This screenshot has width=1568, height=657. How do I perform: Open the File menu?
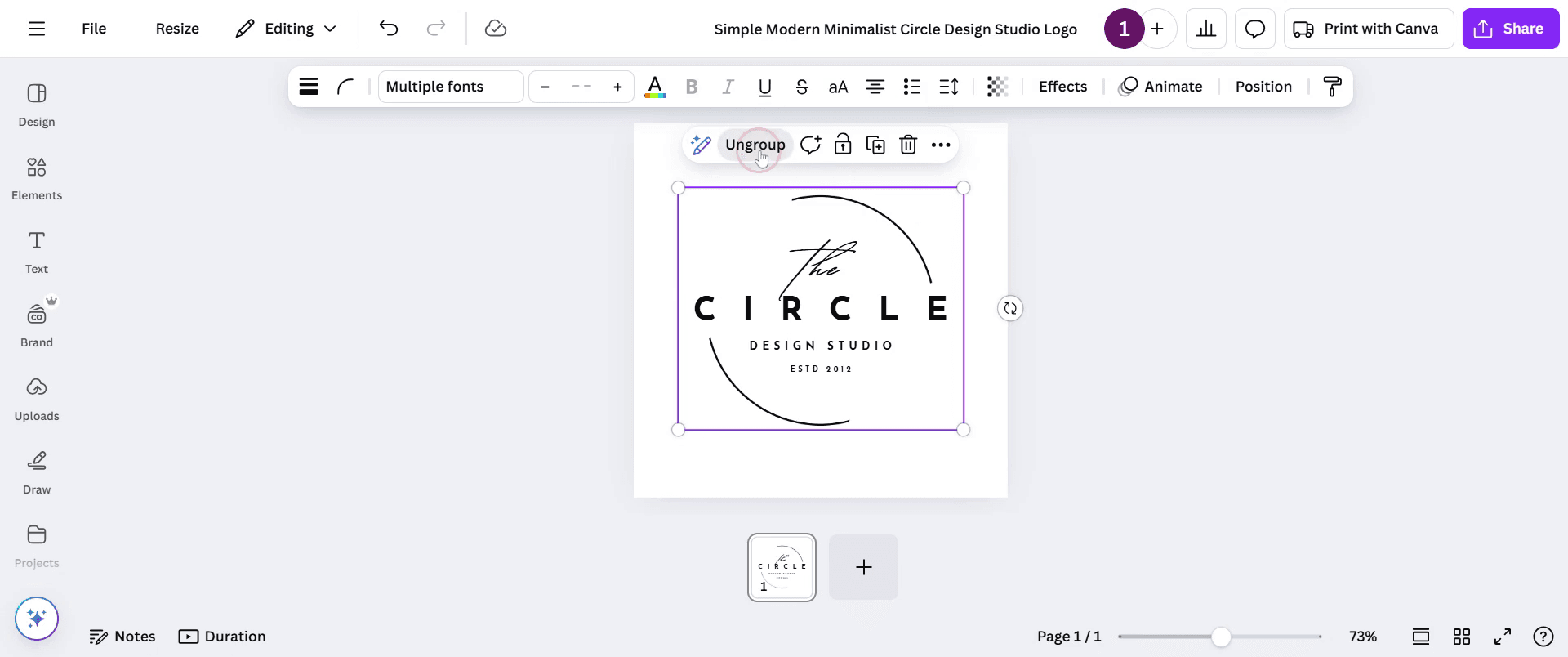94,29
